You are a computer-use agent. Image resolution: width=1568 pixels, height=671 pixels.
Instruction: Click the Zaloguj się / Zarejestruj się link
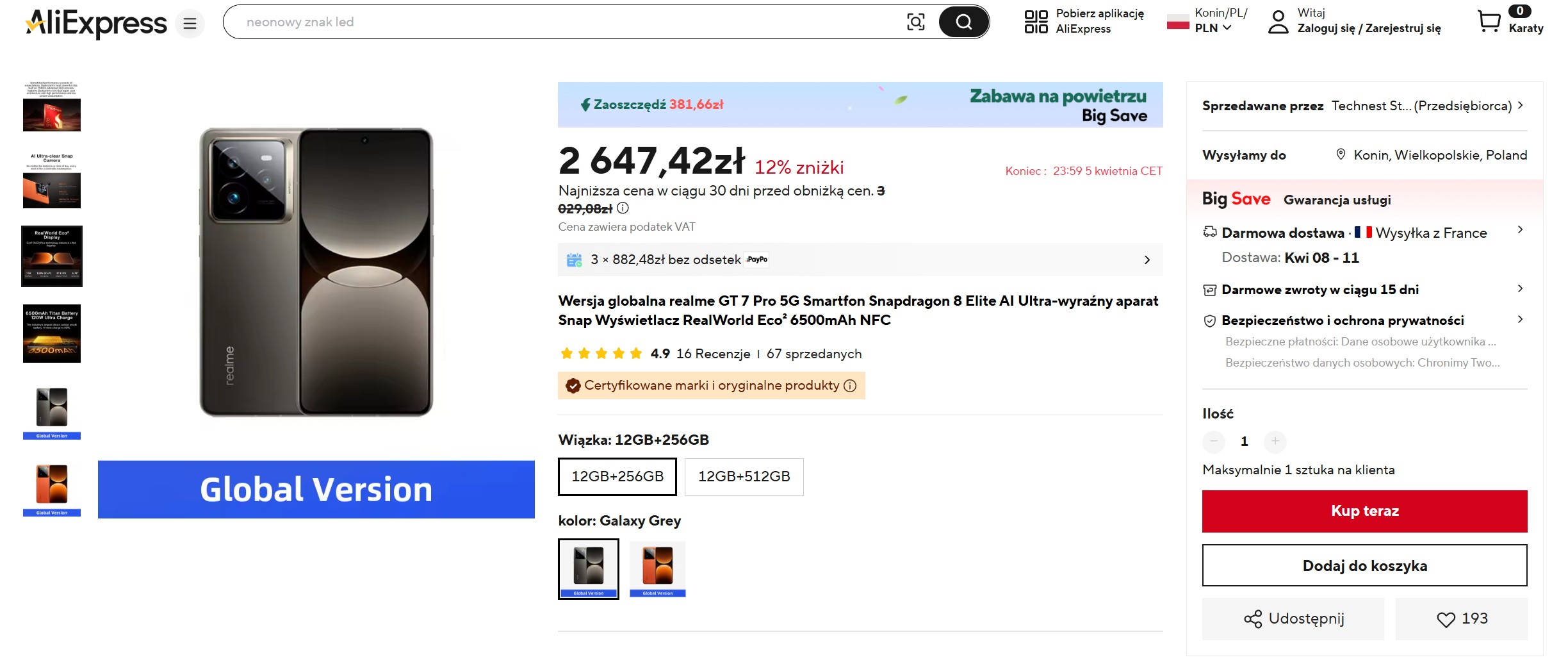1369,28
